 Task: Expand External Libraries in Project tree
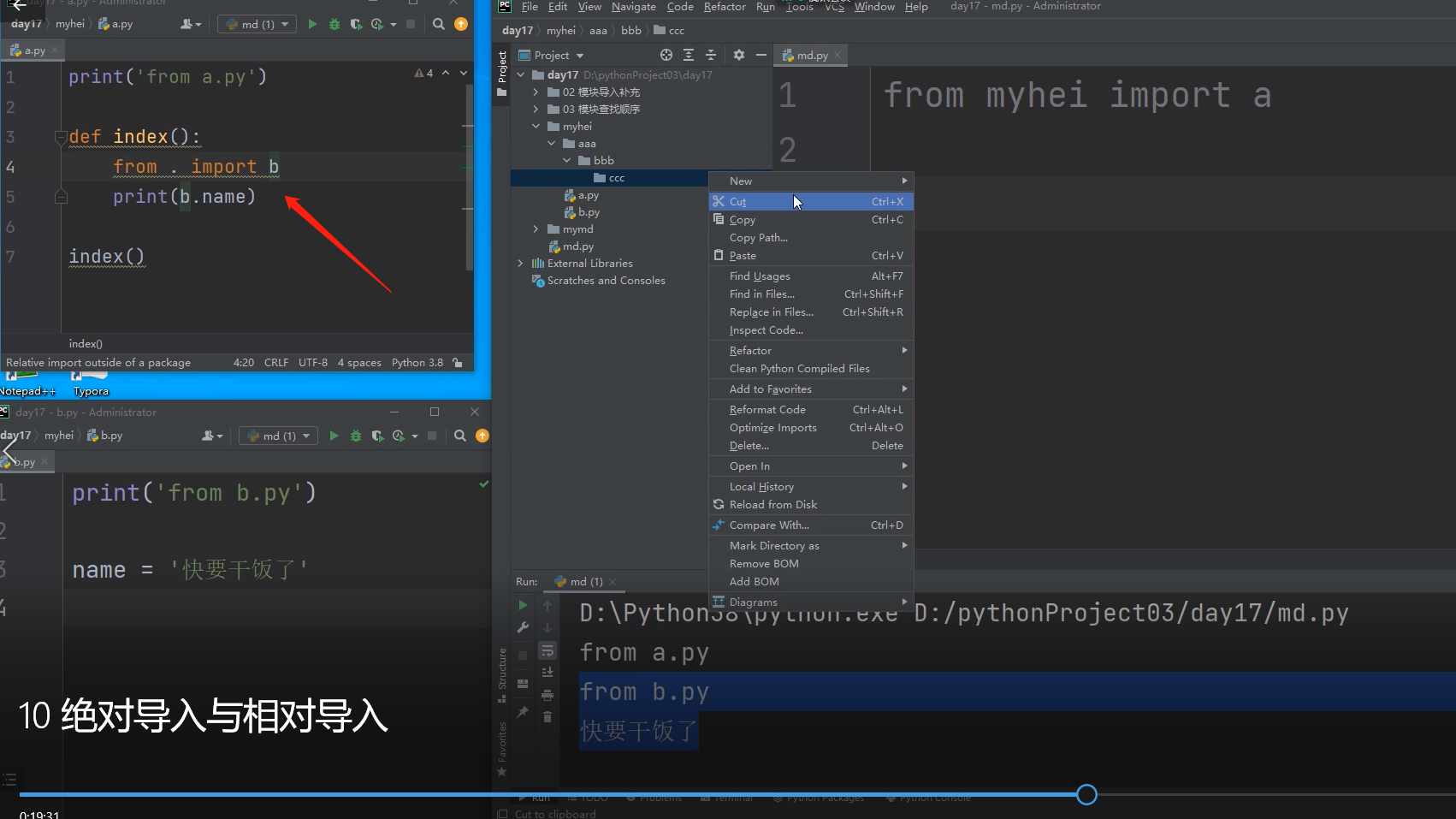[x=520, y=264]
